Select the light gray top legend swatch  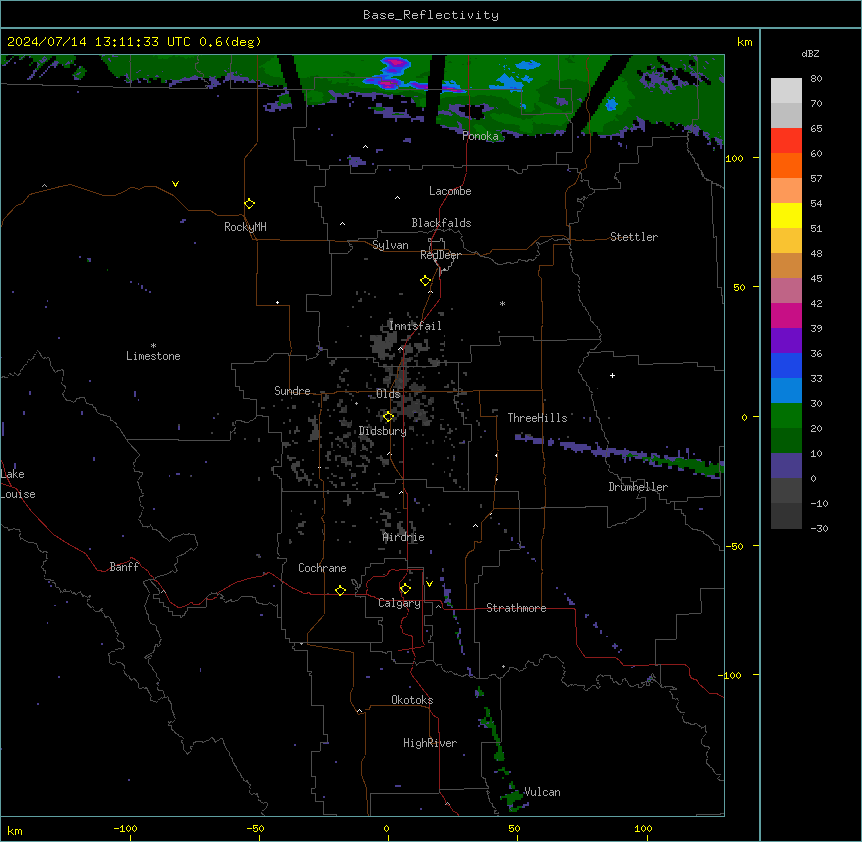[786, 91]
